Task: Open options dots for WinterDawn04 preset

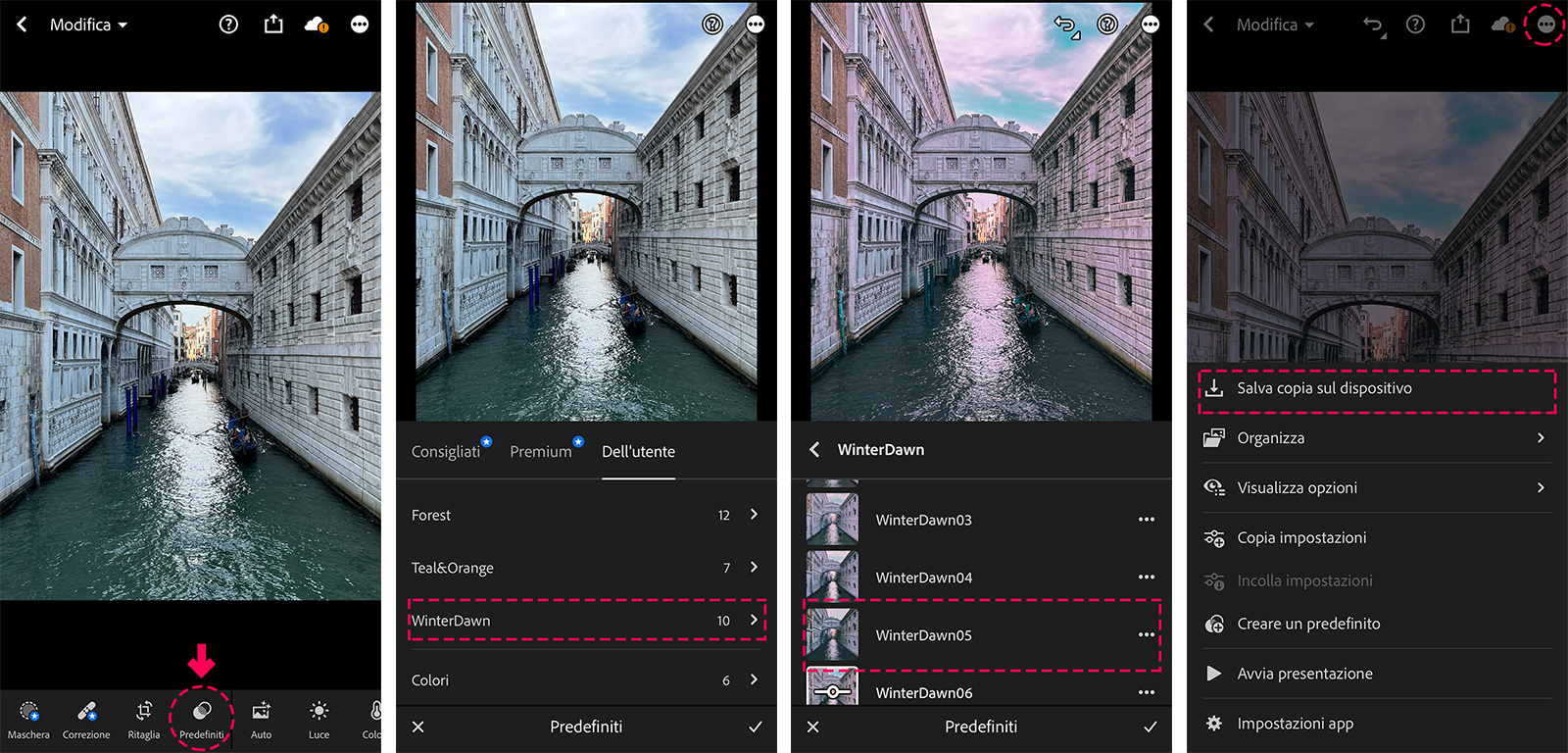Action: 1147,577
